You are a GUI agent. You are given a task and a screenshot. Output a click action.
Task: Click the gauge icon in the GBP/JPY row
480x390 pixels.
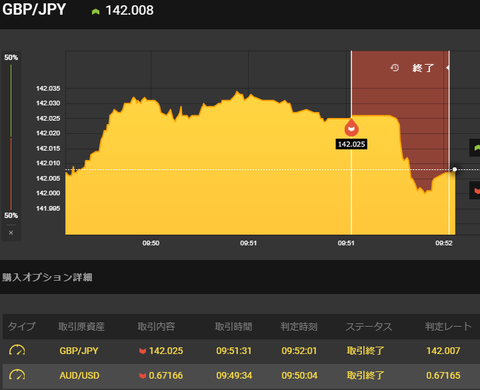click(17, 350)
